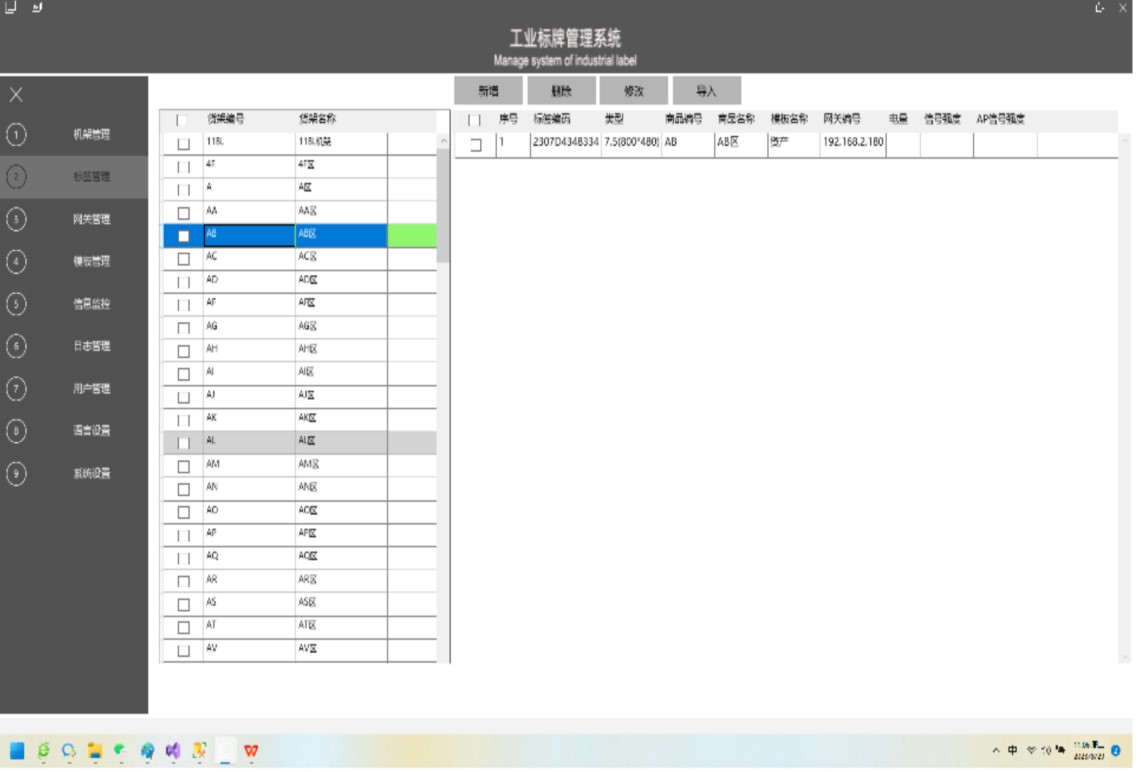1141x772 pixels.
Task: Open circled number 6 日志管理 icon
Action: [x=16, y=346]
